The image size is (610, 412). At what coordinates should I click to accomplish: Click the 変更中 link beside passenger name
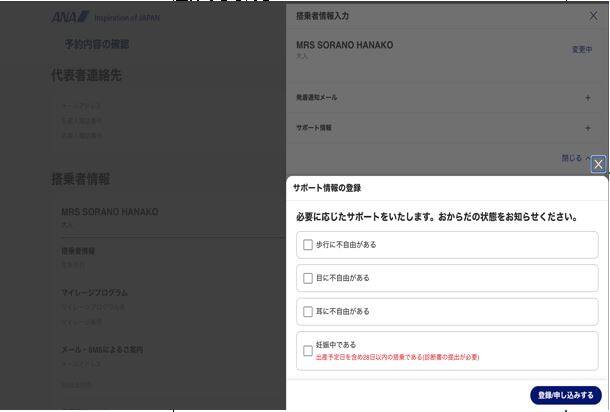581,50
